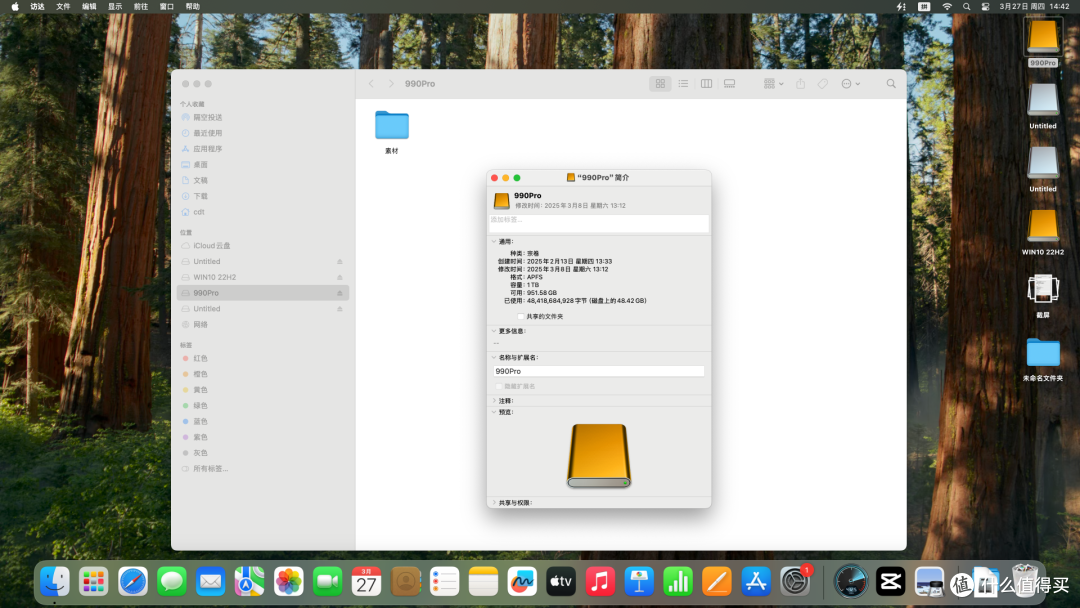Viewport: 1080px width, 608px height.
Task: Switch Finder to gallery view
Action: click(x=729, y=83)
